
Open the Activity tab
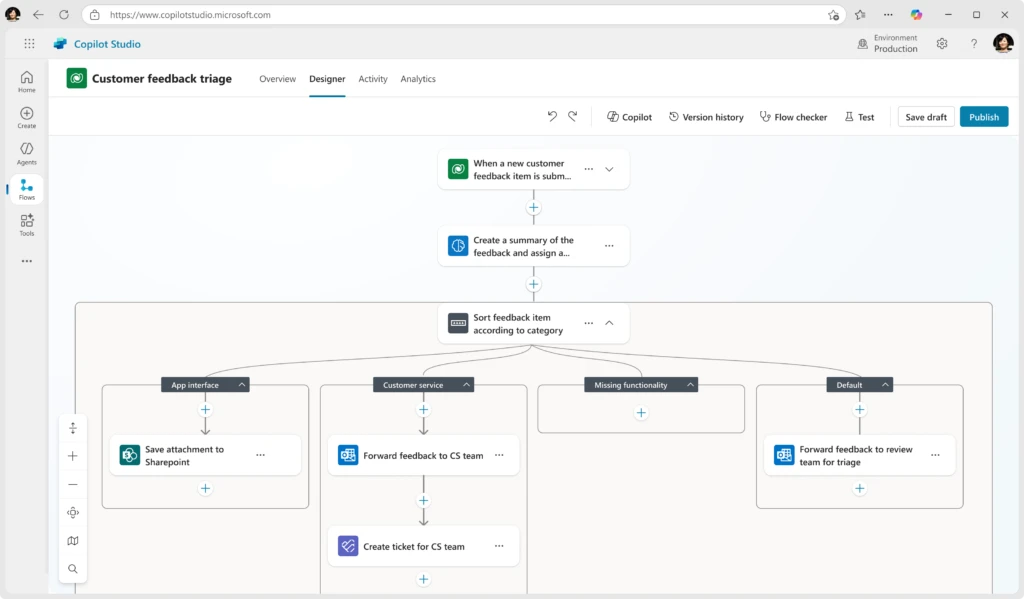point(373,79)
